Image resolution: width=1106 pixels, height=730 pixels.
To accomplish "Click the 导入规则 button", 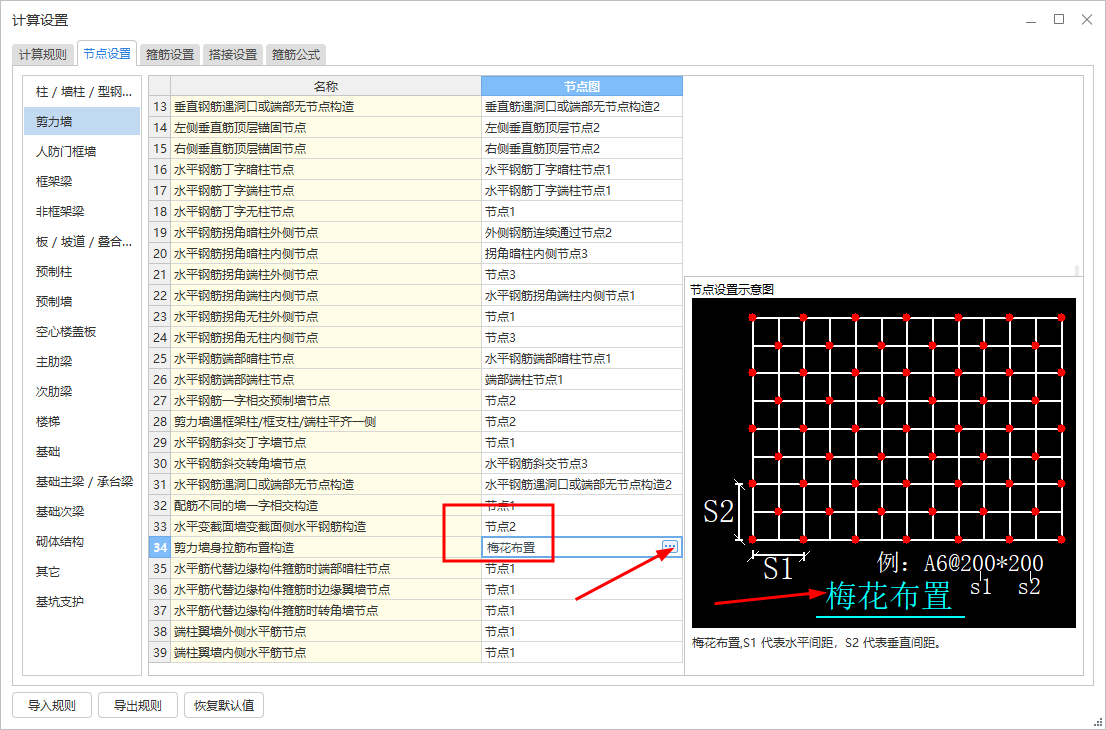I will coord(51,705).
